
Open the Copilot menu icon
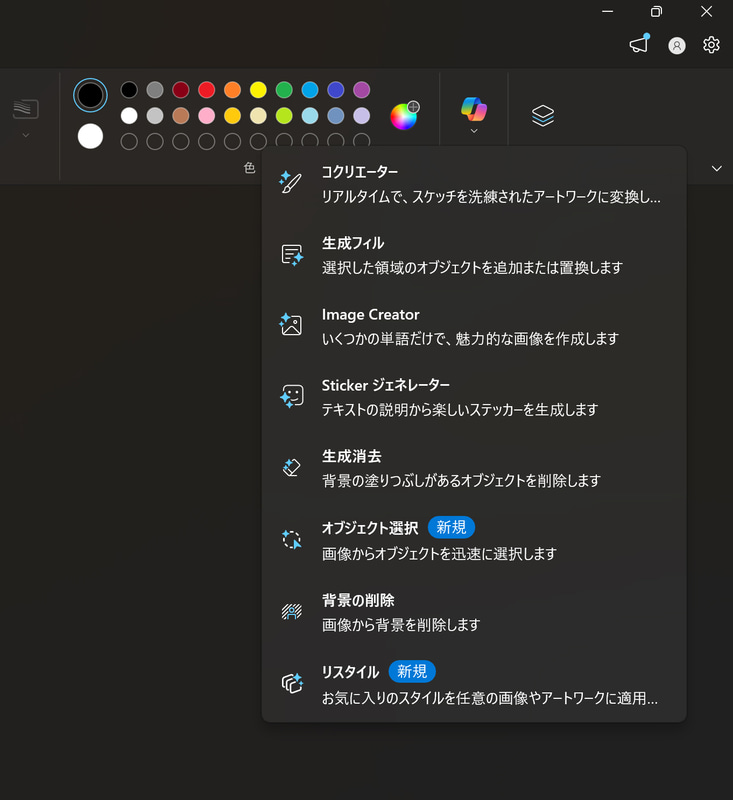[474, 109]
